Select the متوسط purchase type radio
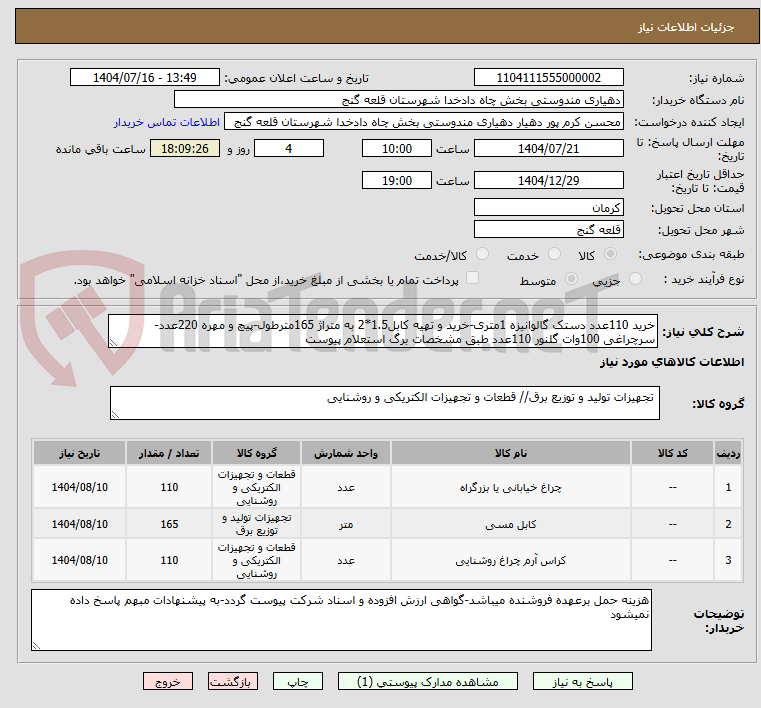The height and width of the screenshot is (708, 761). (572, 279)
